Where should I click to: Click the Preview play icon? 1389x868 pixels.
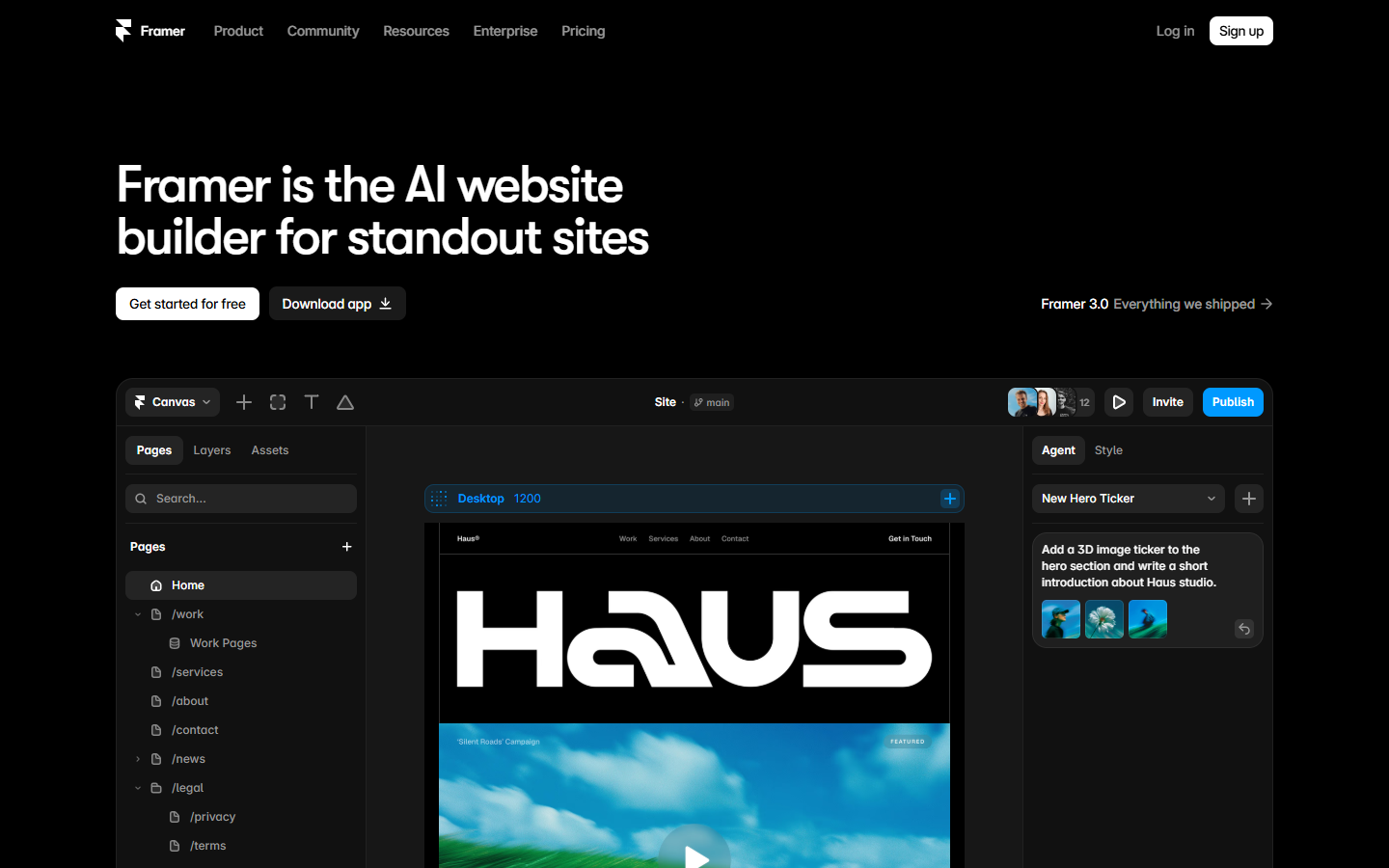1119,402
